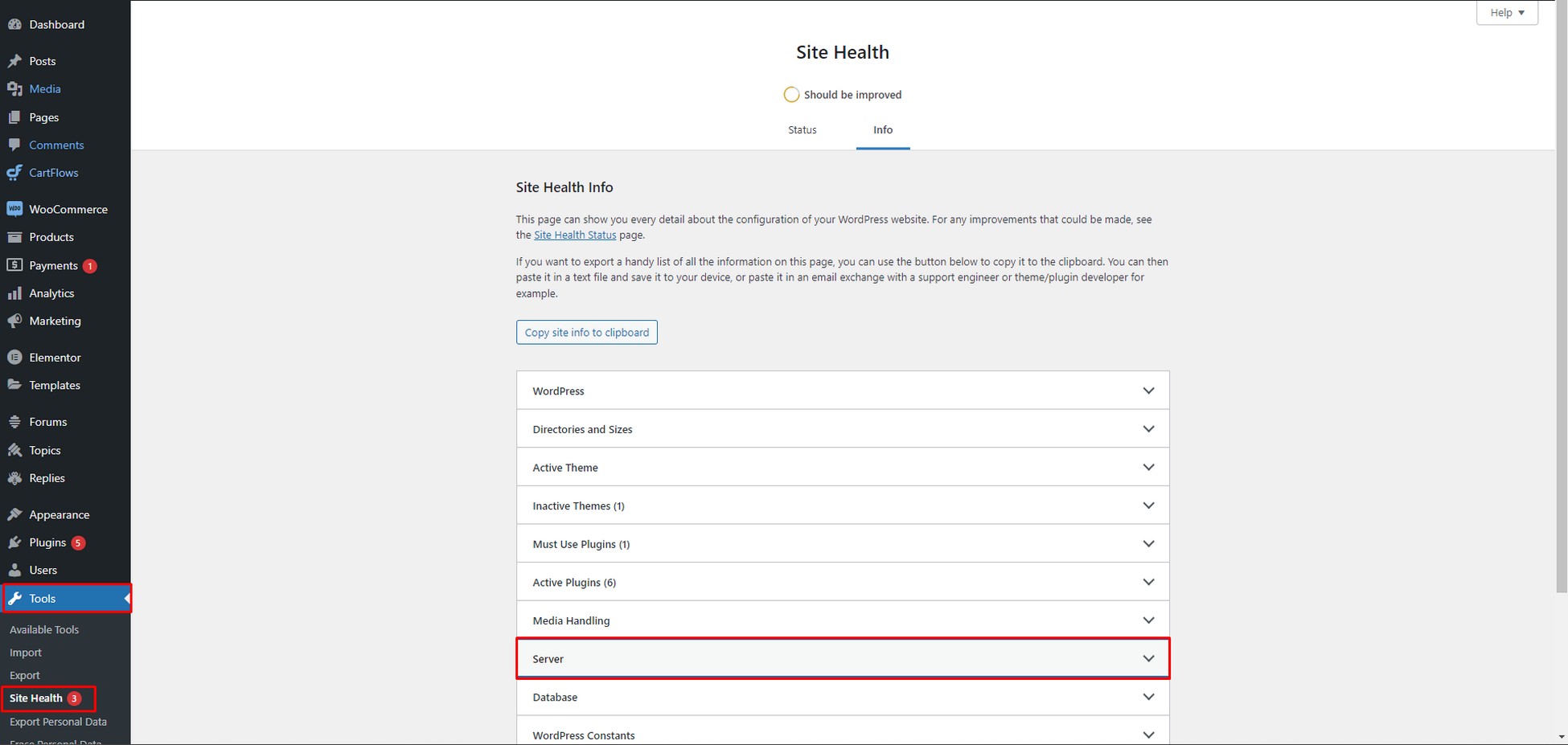Screen dimensions: 1568x745
Task: Click the Tools wrench icon
Action: click(x=14, y=599)
